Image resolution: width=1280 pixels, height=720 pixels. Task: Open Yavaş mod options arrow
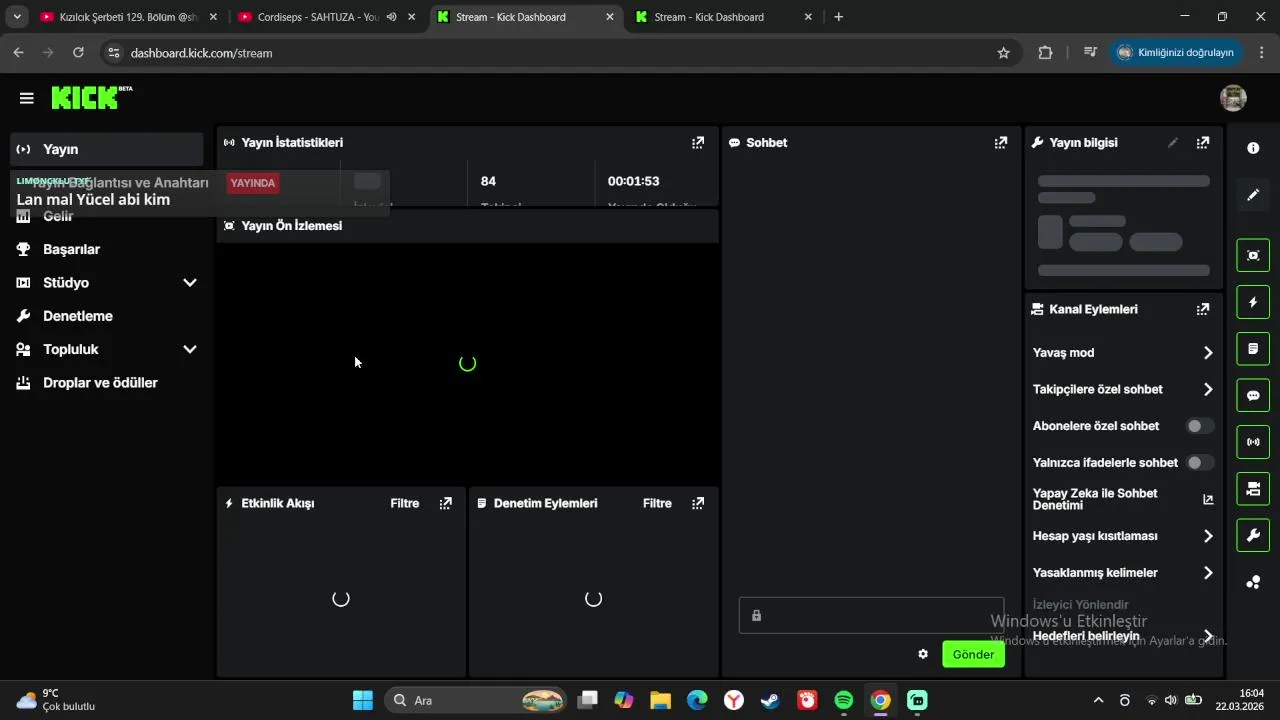1208,353
